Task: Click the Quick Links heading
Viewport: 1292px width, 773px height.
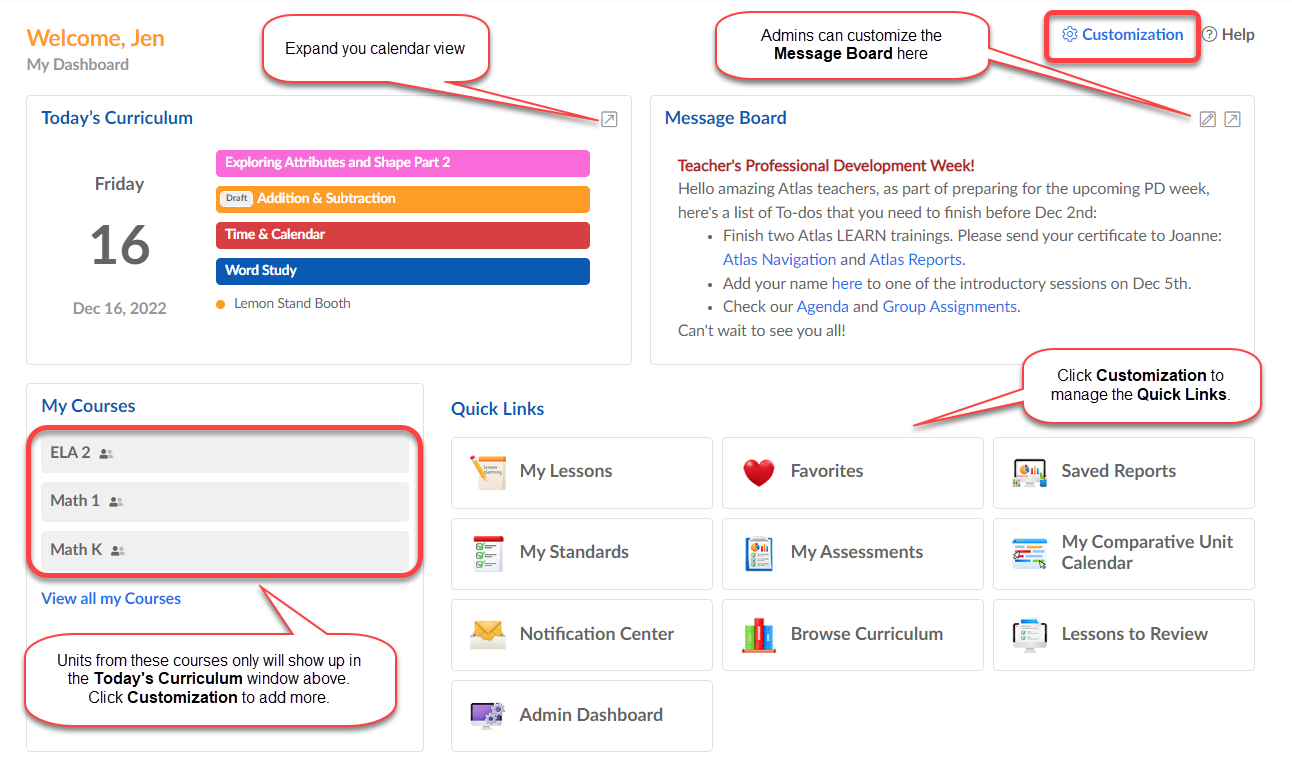Action: click(x=498, y=409)
